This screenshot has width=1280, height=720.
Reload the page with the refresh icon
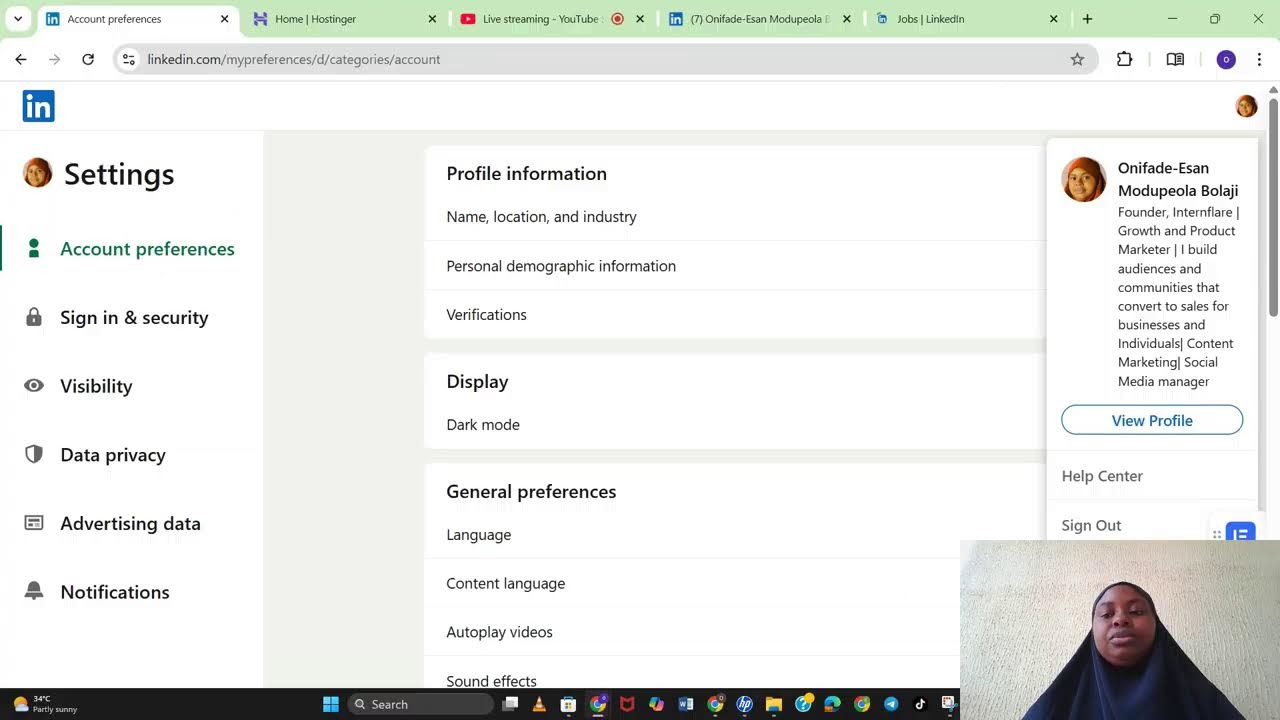[88, 59]
